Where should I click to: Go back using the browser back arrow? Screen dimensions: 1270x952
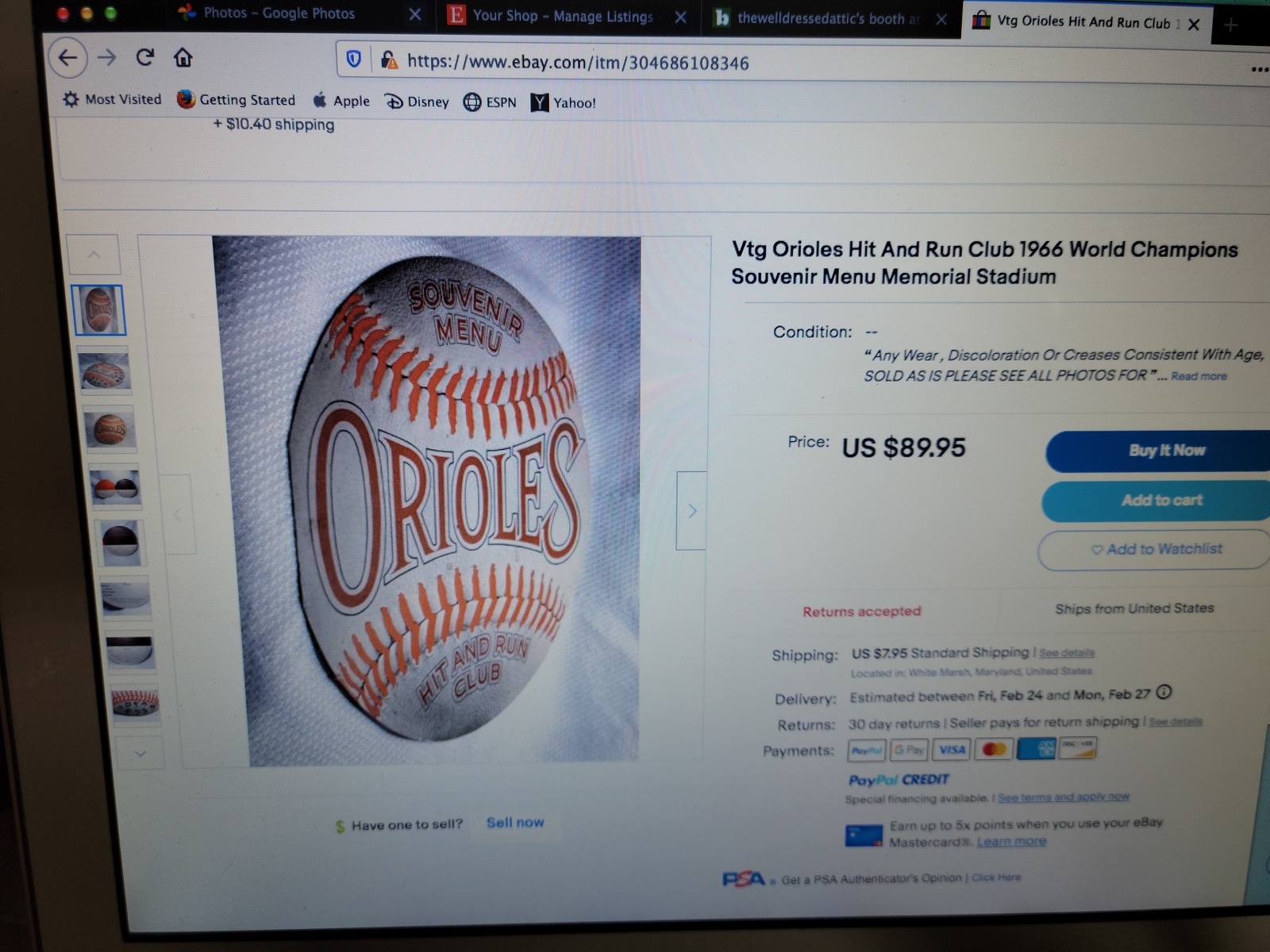67,57
